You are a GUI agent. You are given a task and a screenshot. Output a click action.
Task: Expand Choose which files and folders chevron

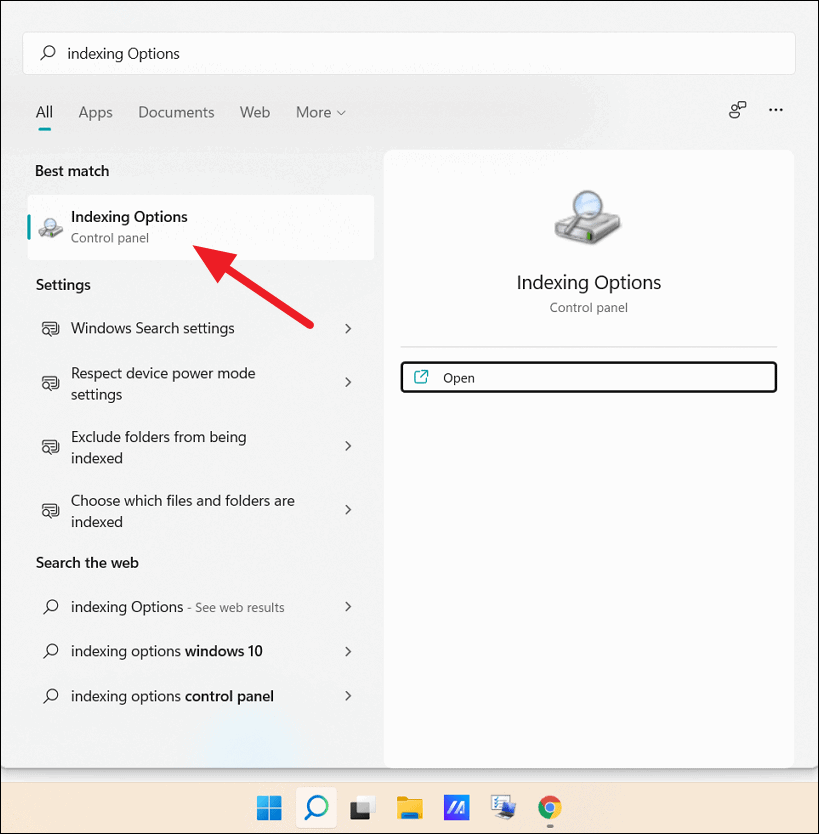(x=348, y=510)
